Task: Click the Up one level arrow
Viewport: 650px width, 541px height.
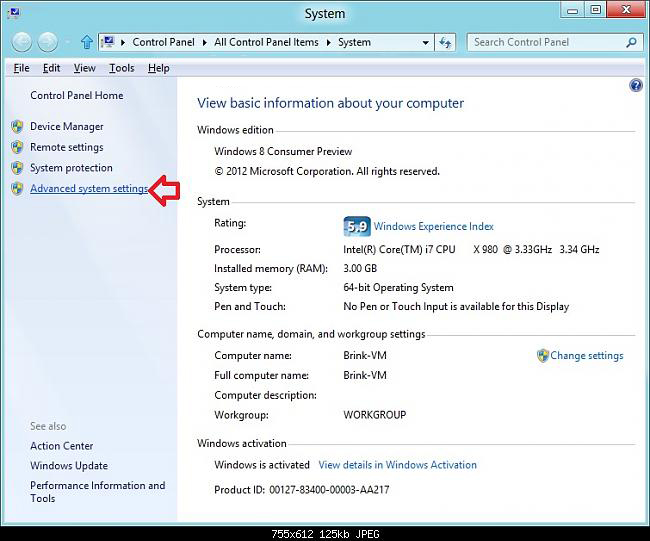Action: (87, 42)
